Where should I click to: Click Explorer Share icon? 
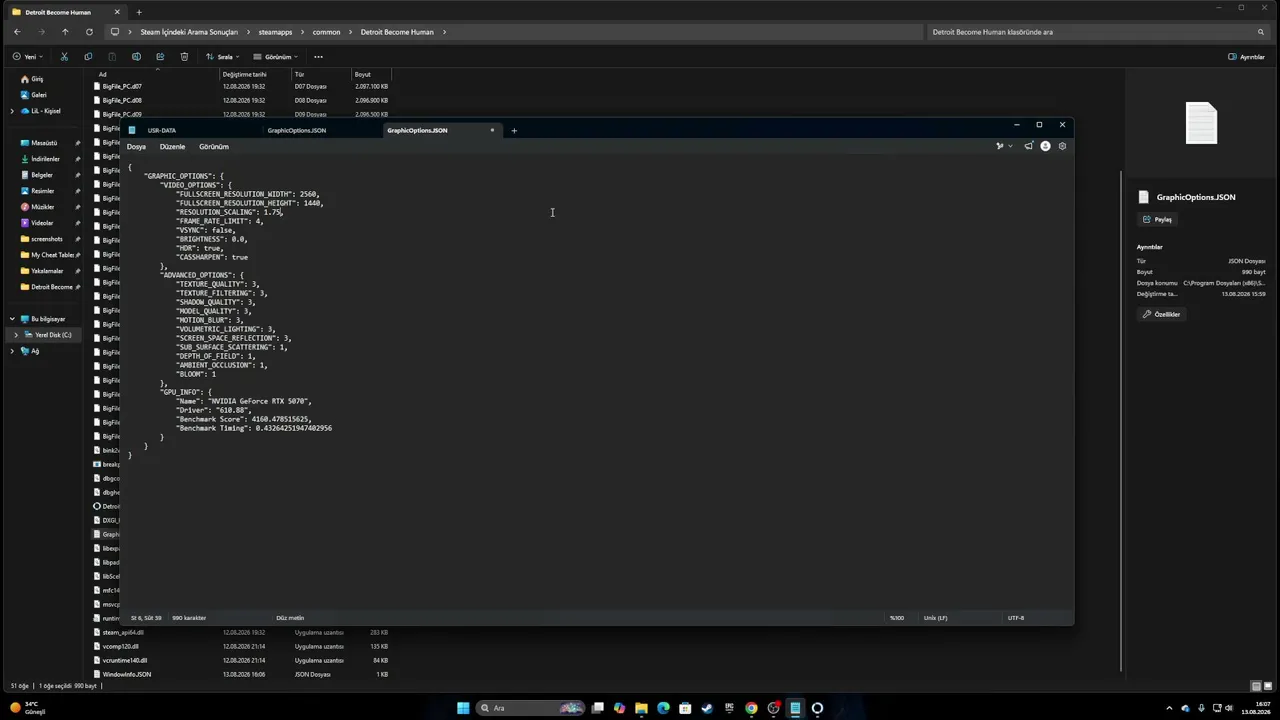pos(160,57)
